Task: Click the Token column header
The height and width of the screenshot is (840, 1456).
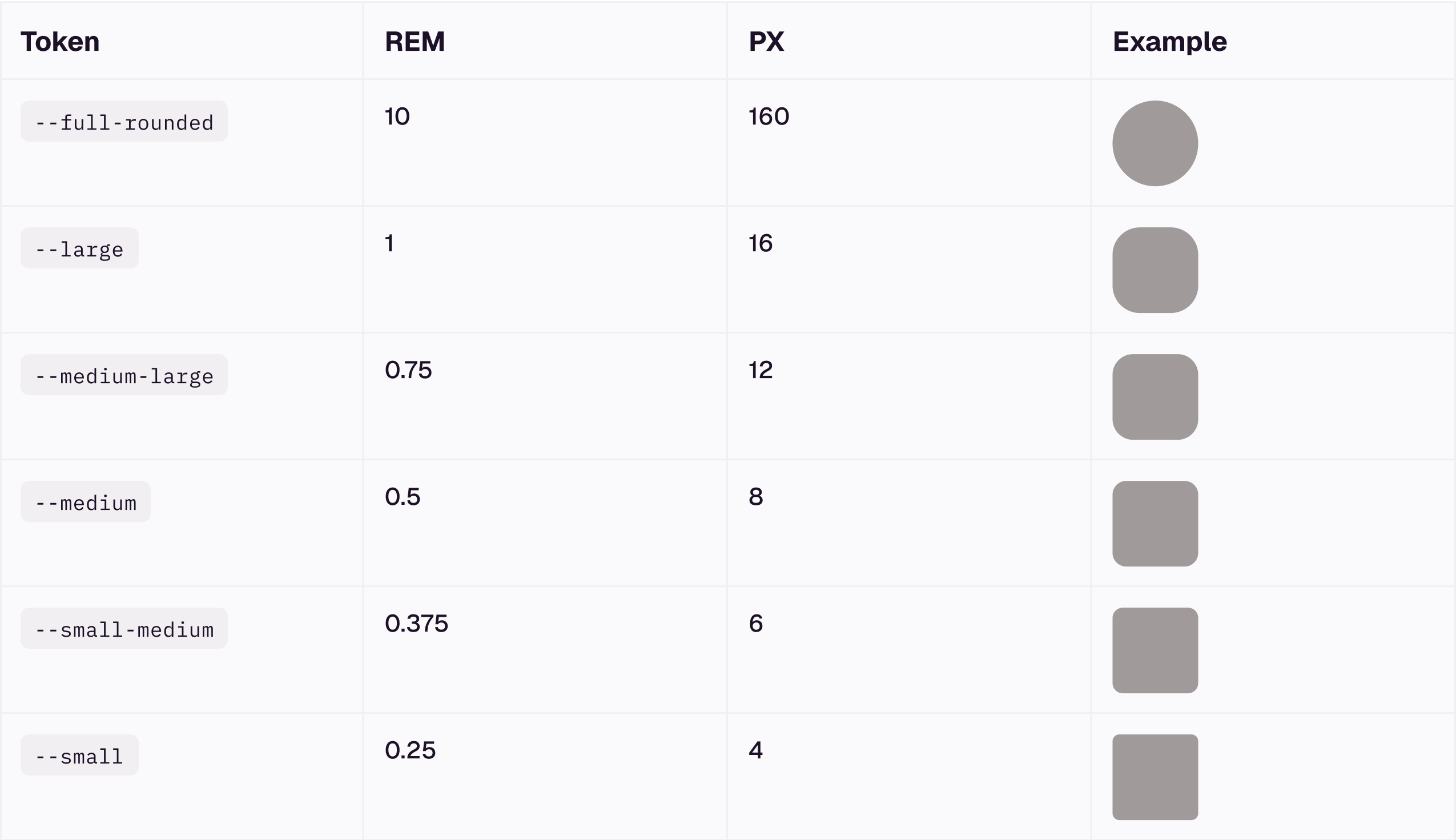Action: pos(60,42)
